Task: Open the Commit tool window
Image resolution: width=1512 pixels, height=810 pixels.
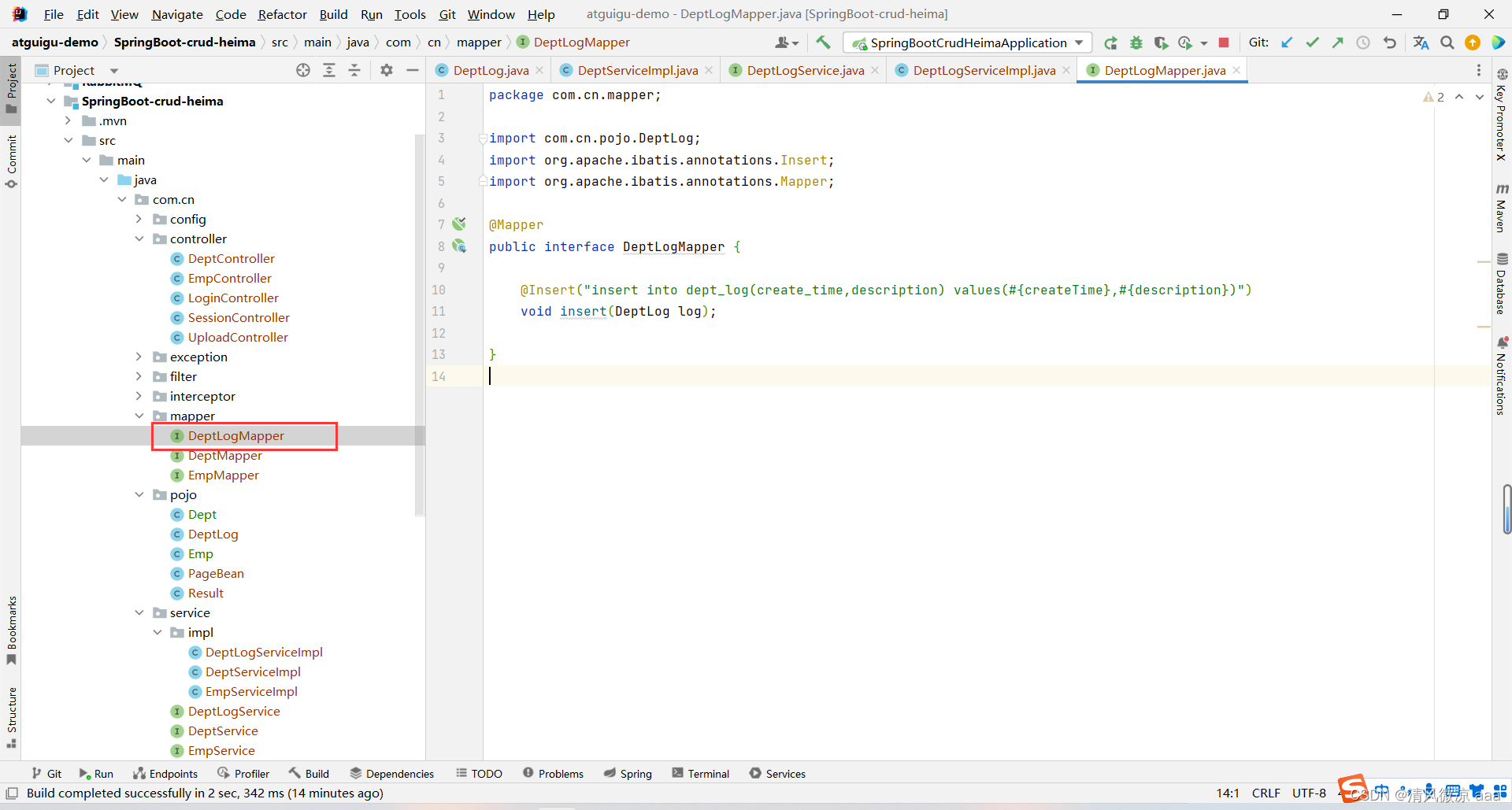Action: coord(11,161)
